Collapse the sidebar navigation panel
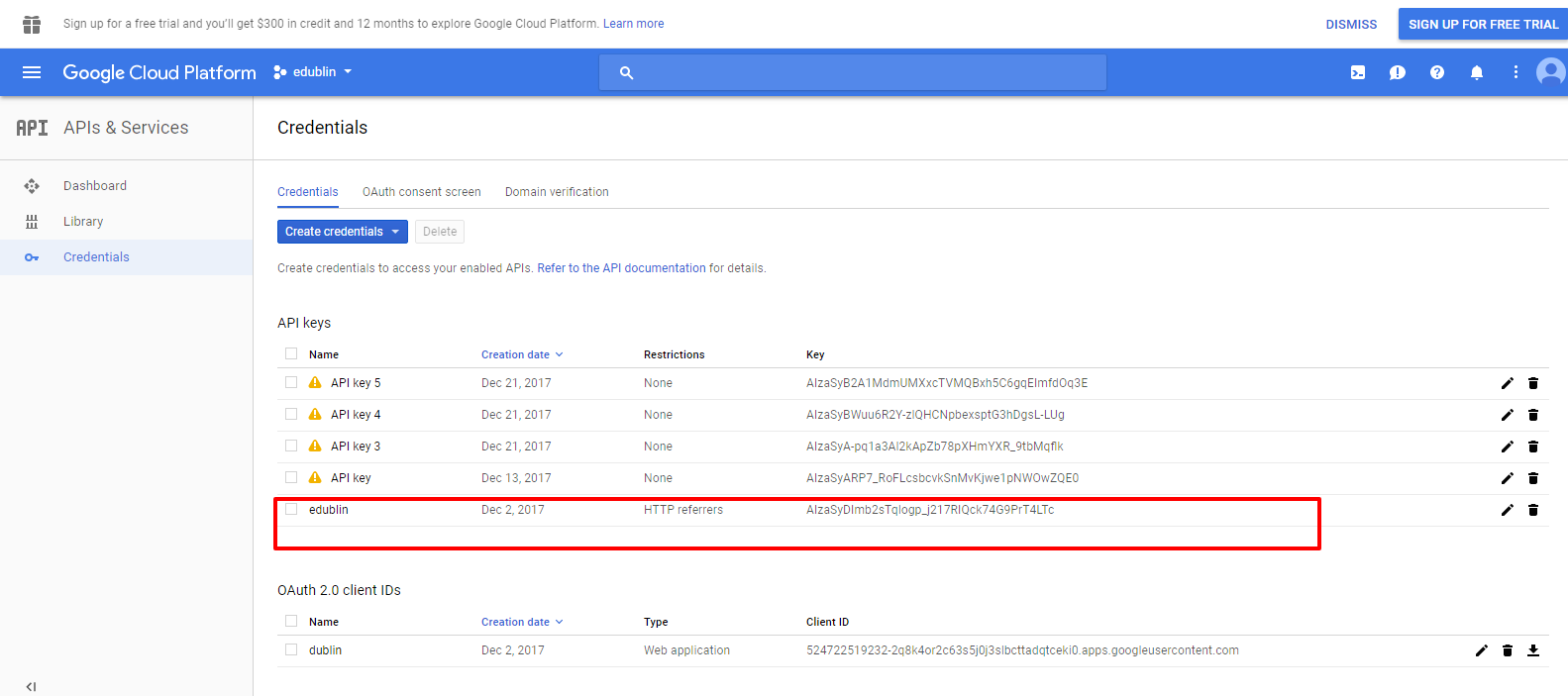Image resolution: width=1568 pixels, height=696 pixels. click(32, 686)
